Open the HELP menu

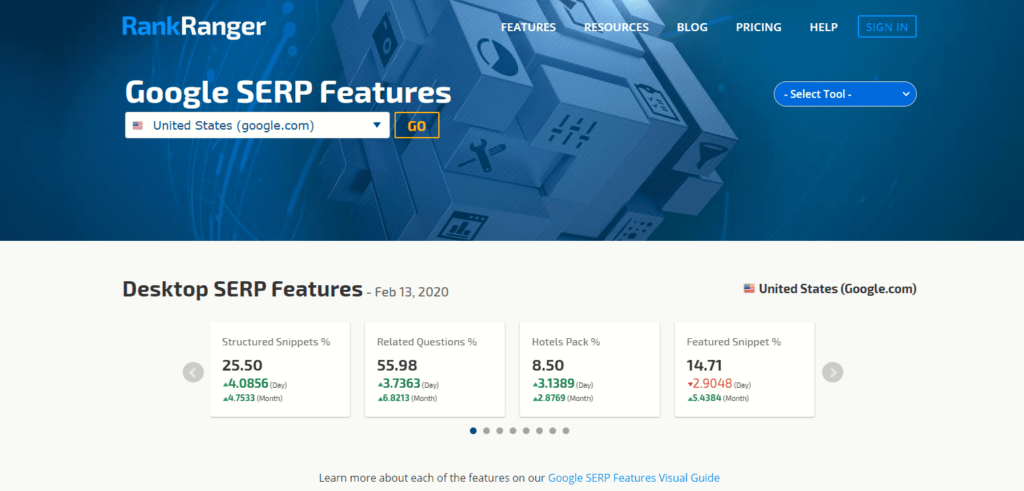824,27
